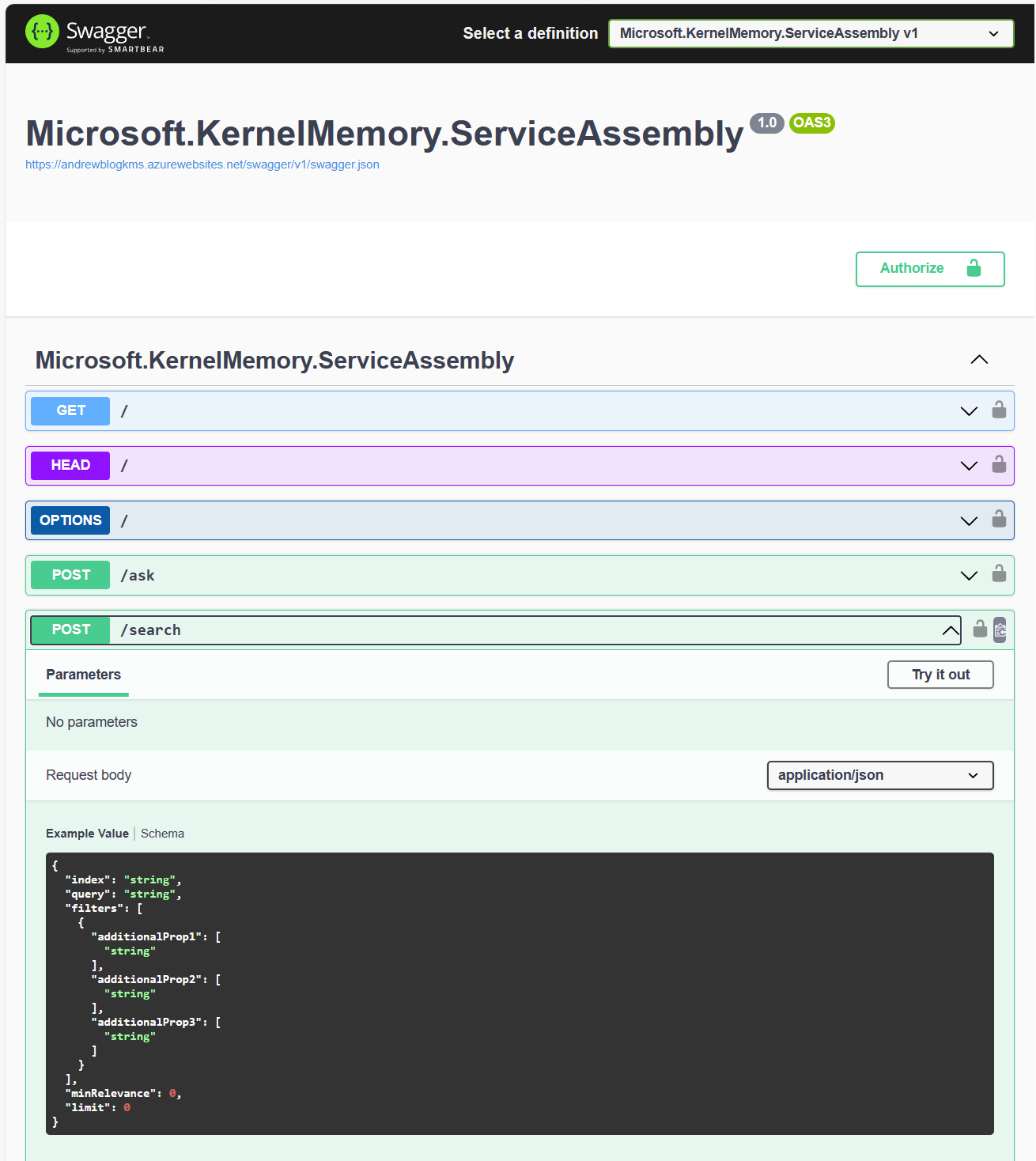Open the Authorize dialog
1036x1161 pixels.
tap(929, 269)
